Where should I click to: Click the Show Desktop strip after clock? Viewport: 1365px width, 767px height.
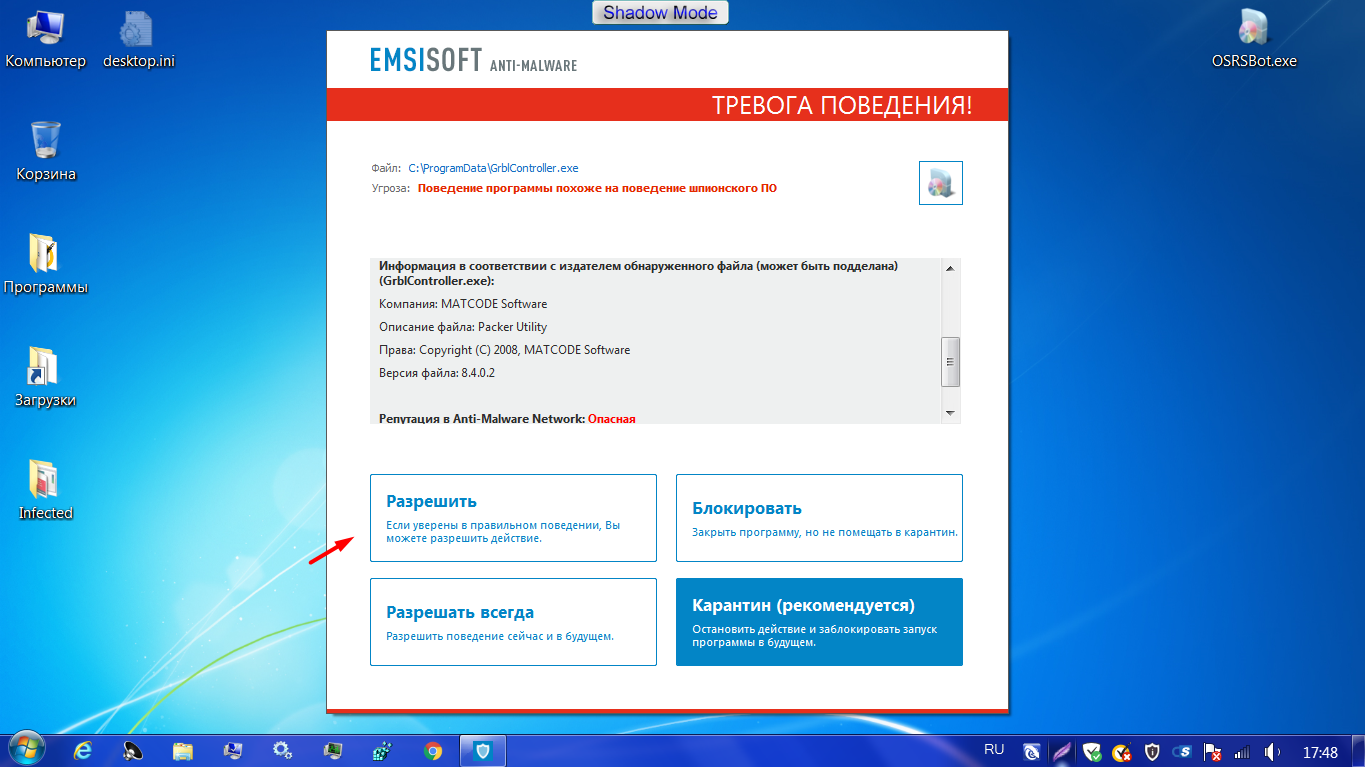(x=1358, y=751)
